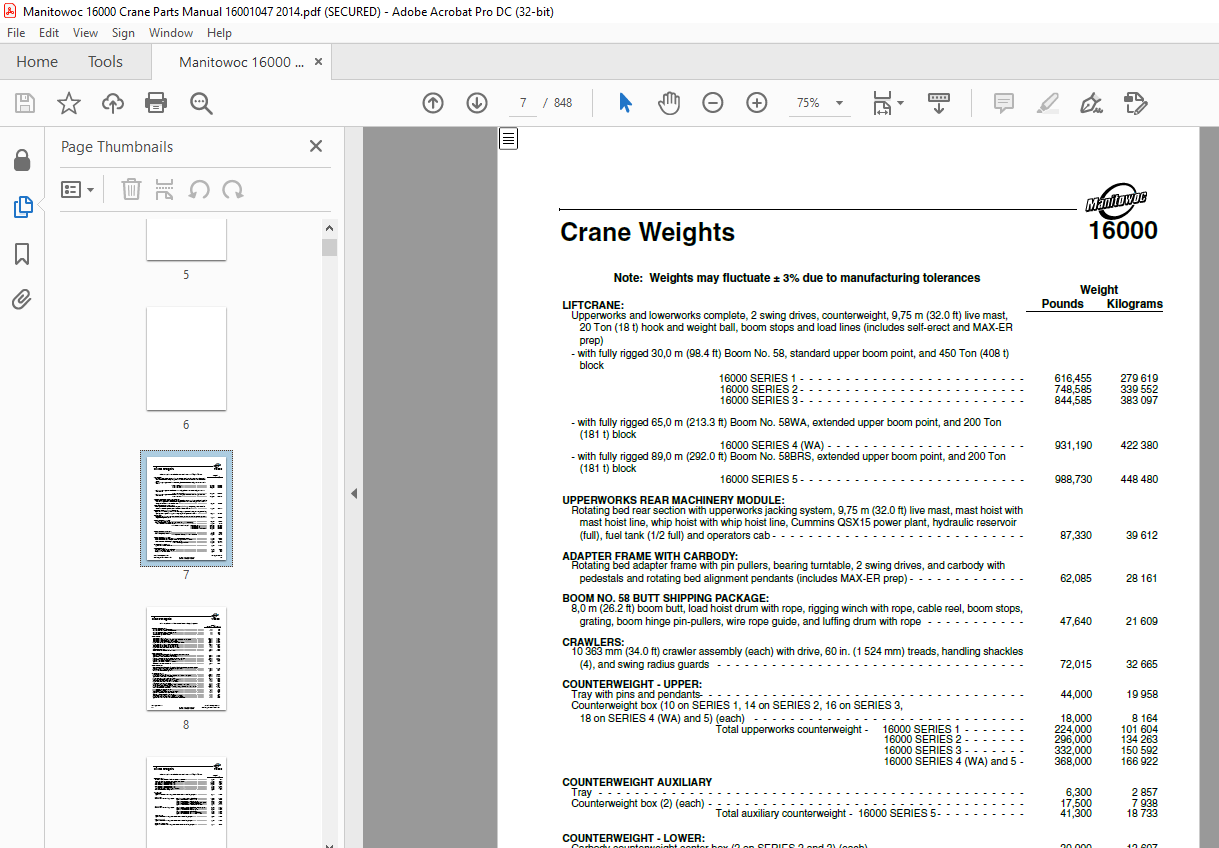
Task: Upload the file to the cloud
Action: pyautogui.click(x=113, y=103)
